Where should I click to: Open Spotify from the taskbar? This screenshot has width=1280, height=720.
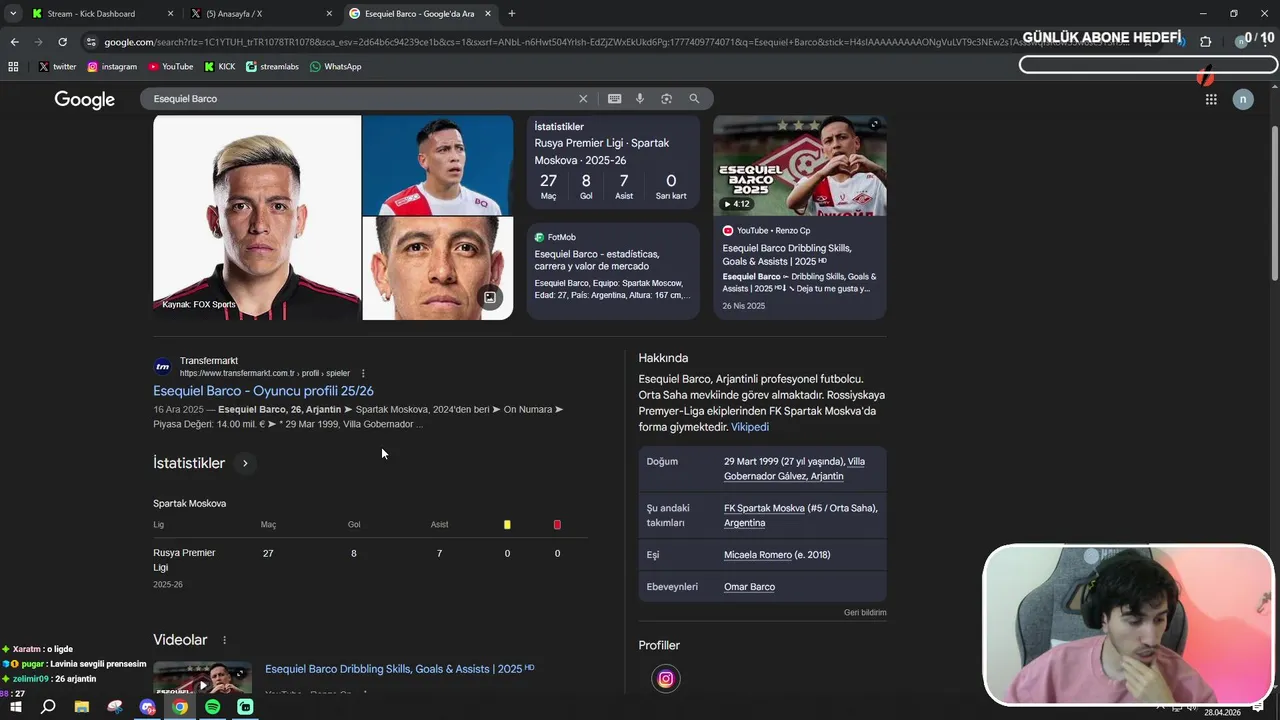(212, 707)
